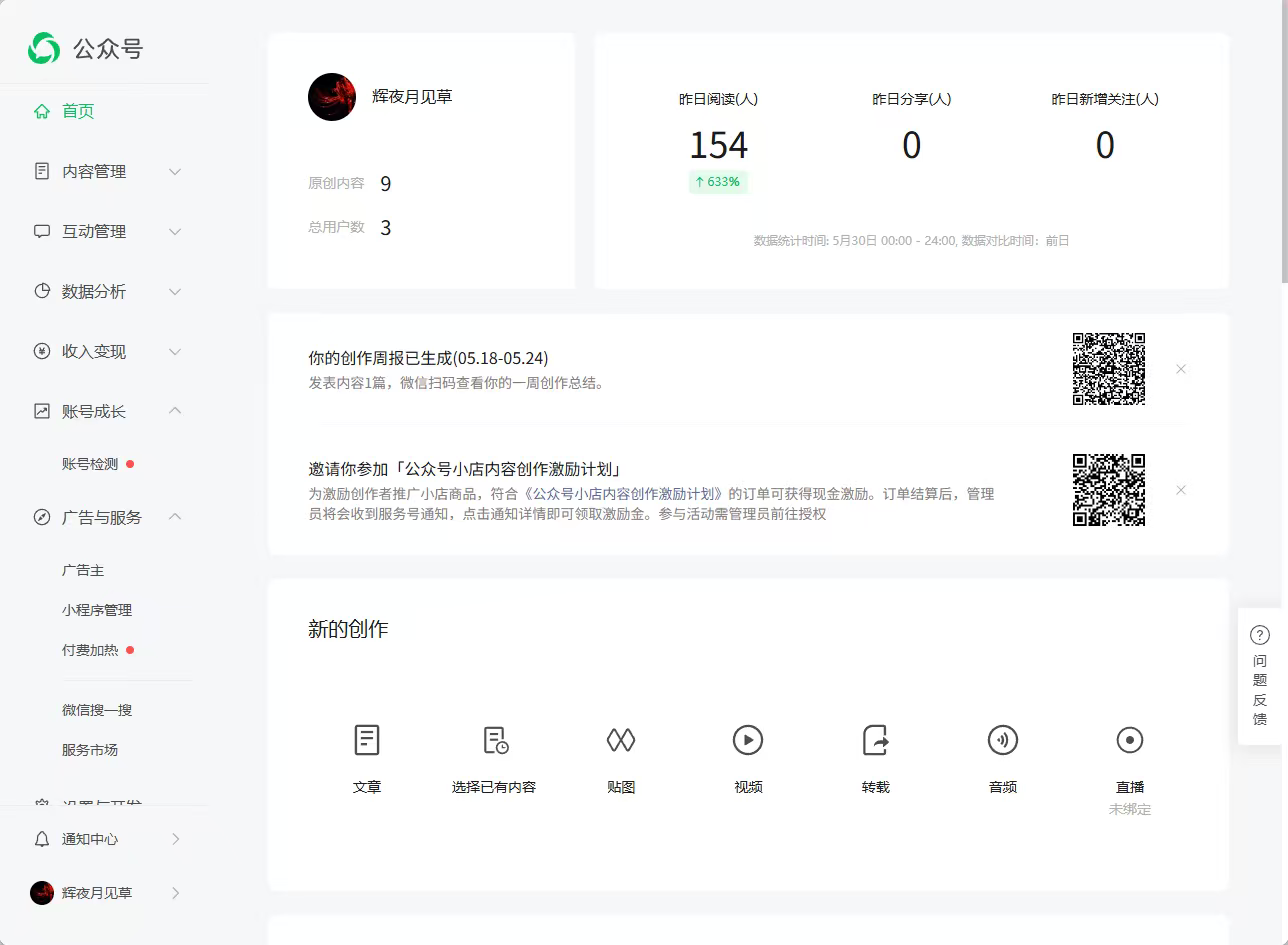This screenshot has width=1288, height=945.
Task: Select 服务市场 in the sidebar
Action: click(x=90, y=750)
